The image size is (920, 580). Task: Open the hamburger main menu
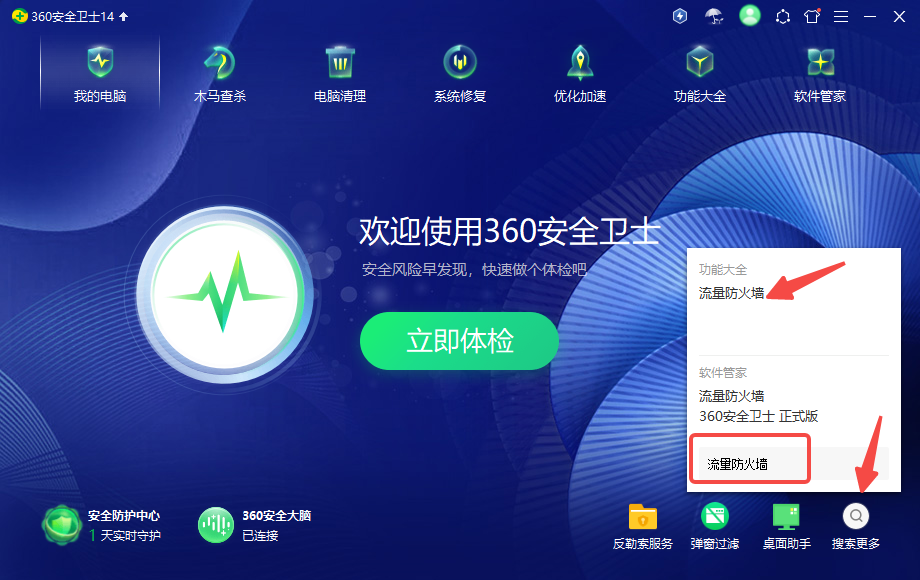click(x=841, y=16)
